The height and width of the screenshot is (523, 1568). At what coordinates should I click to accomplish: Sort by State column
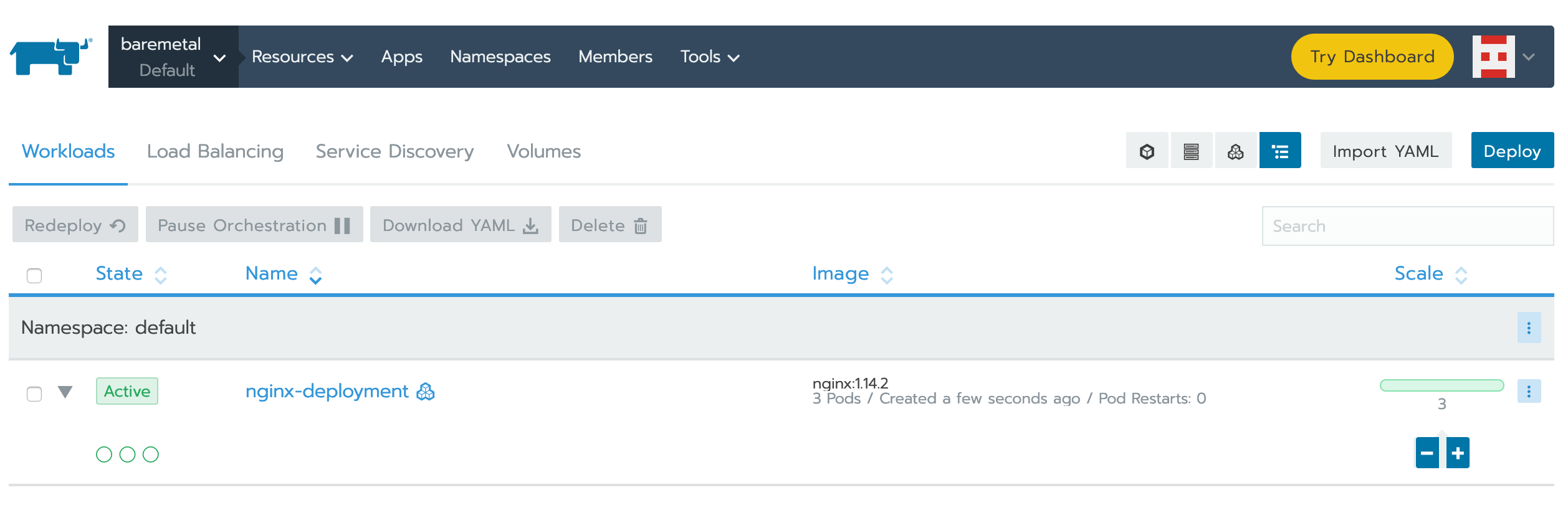coord(131,274)
